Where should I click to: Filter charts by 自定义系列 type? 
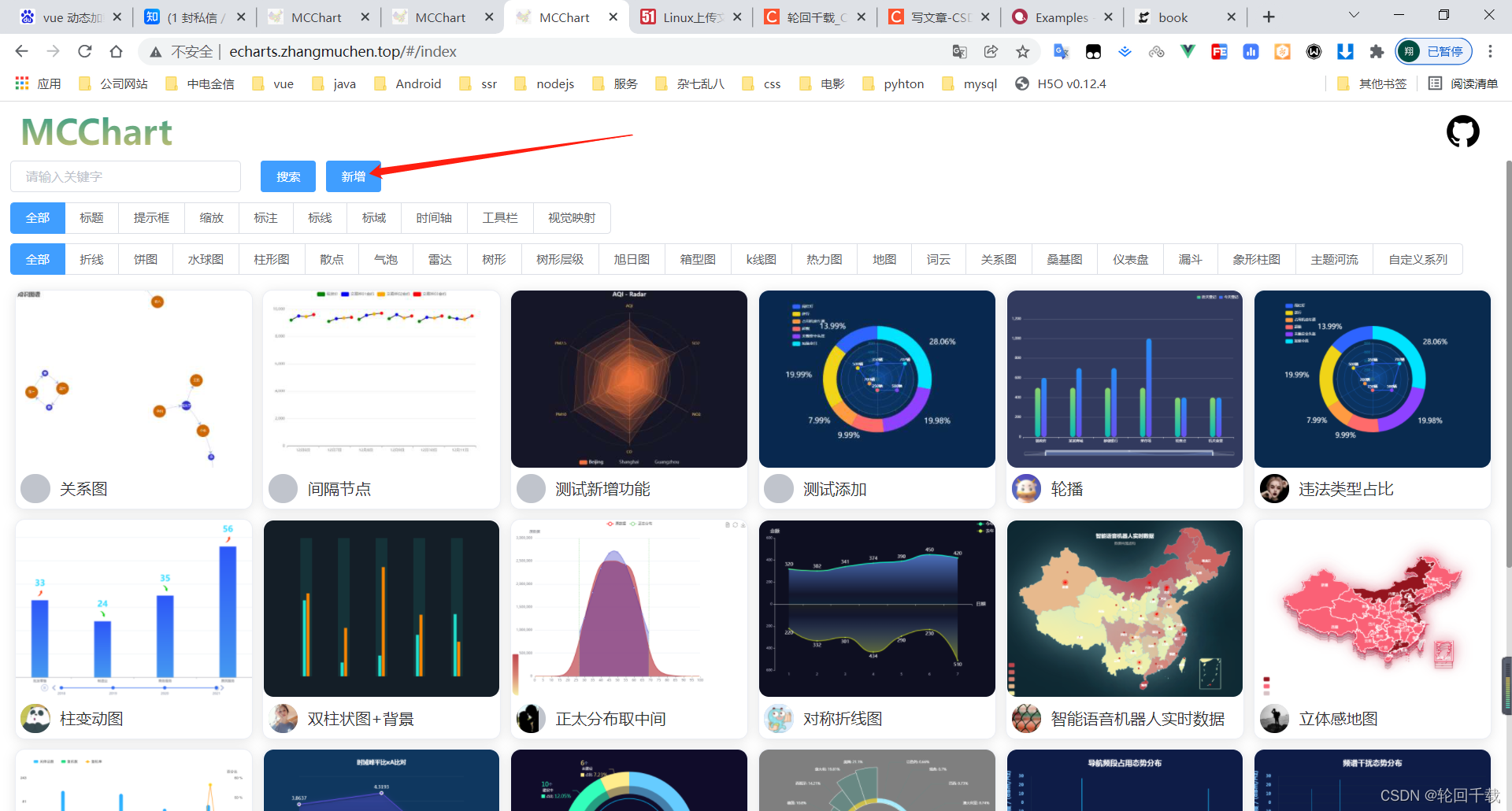click(x=1418, y=259)
